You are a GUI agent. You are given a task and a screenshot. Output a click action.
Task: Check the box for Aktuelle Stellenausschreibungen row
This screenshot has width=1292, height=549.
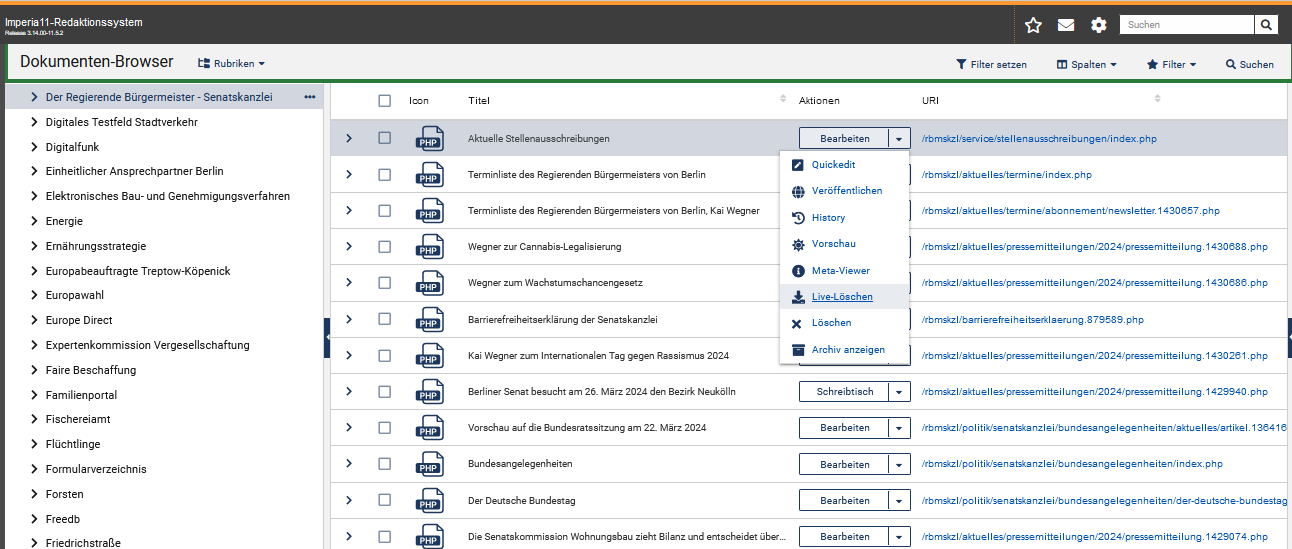385,138
